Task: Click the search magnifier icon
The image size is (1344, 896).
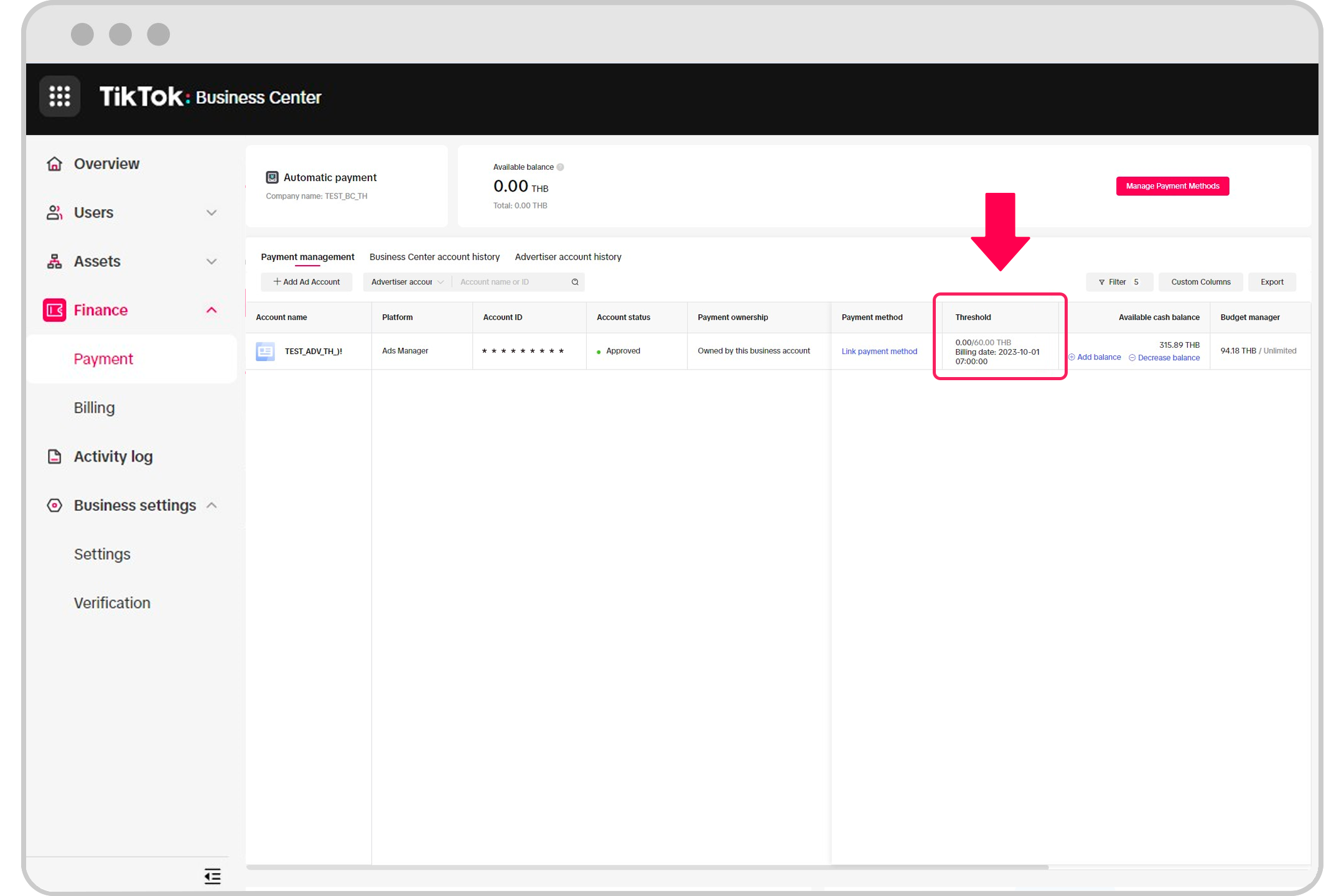Action: pos(575,282)
